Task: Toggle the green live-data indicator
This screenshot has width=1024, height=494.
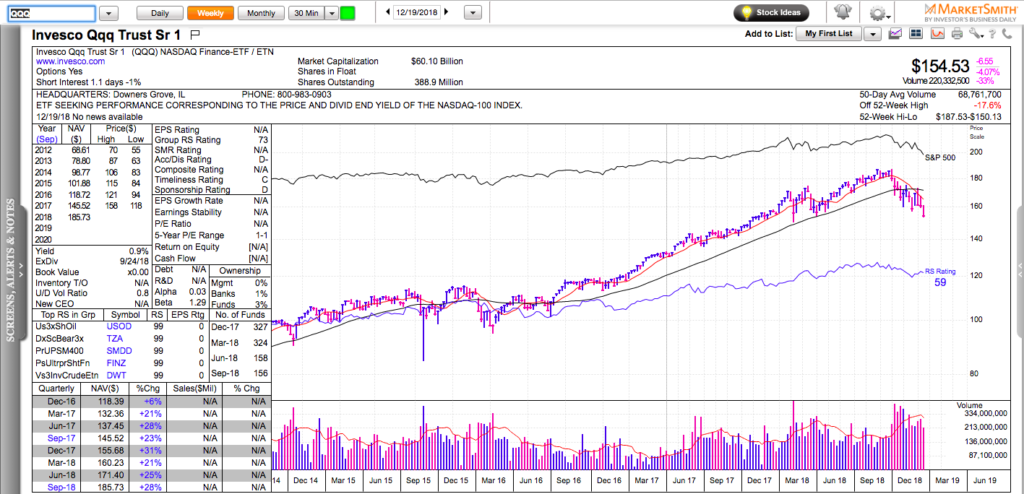Action: point(347,13)
